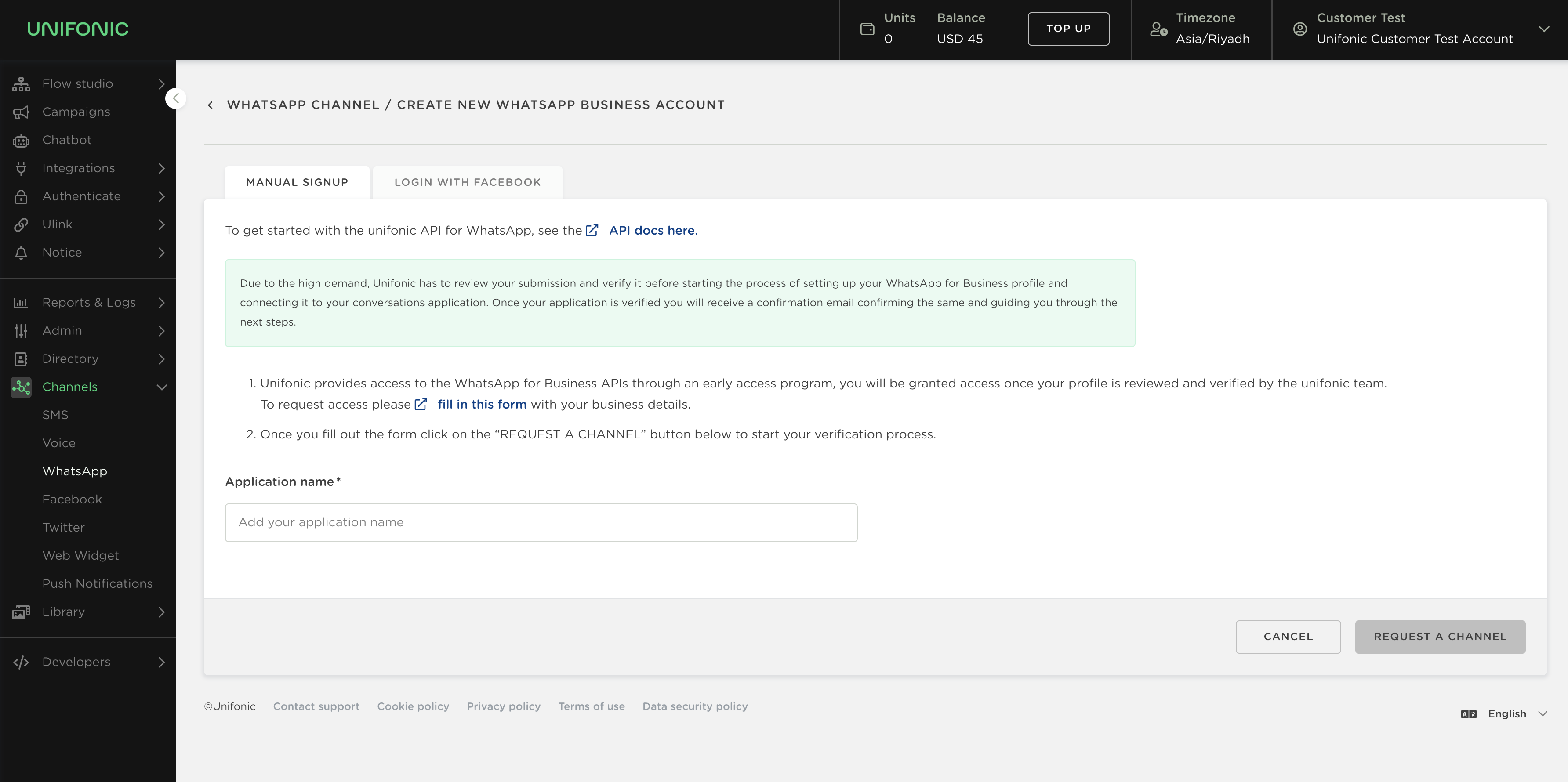
Task: Click the Developers code icon
Action: 21,662
